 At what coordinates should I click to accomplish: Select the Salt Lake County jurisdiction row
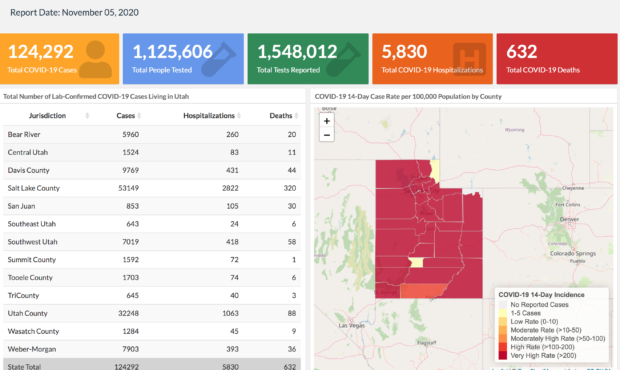pyautogui.click(x=152, y=188)
